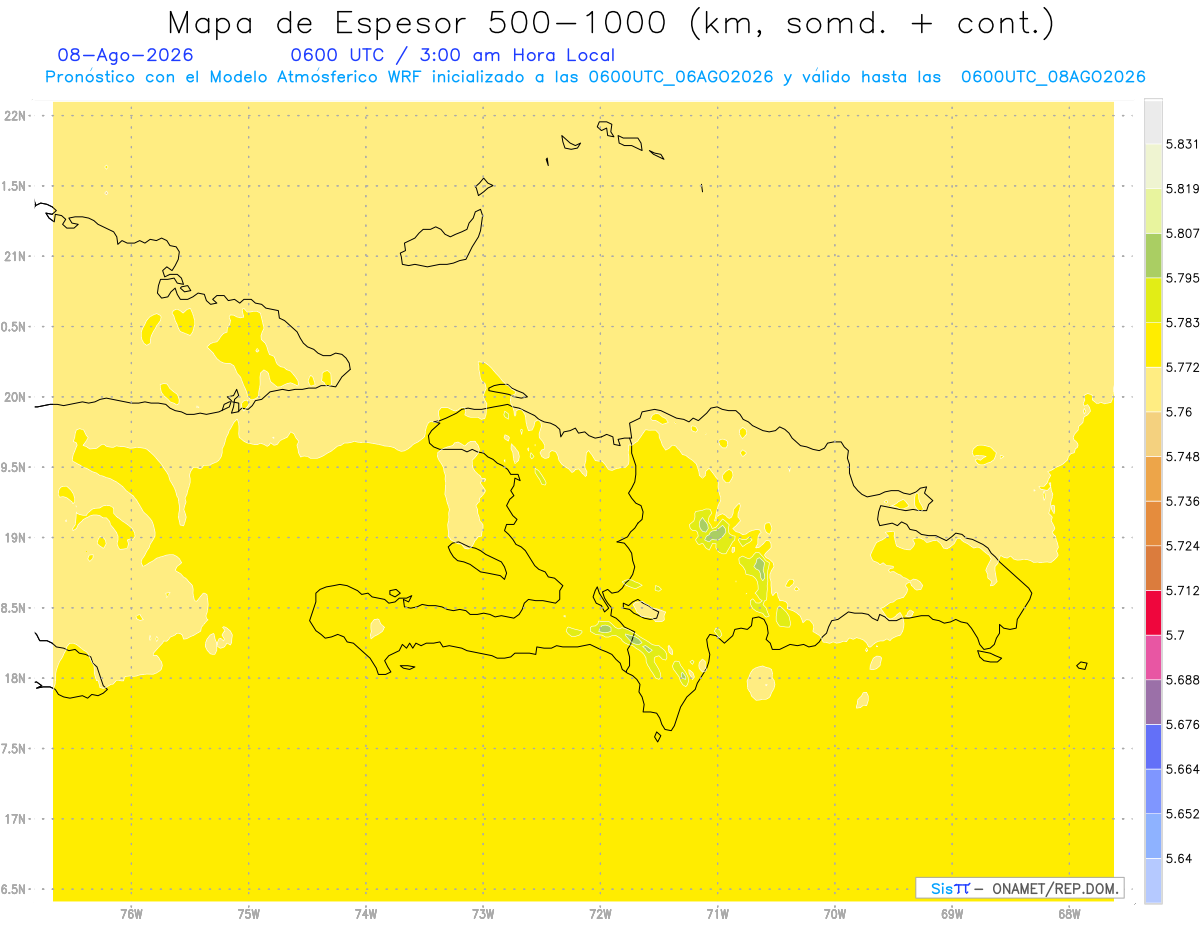The width and height of the screenshot is (1200, 927).
Task: Click the colorbar value 5.688
Action: coord(1183,680)
